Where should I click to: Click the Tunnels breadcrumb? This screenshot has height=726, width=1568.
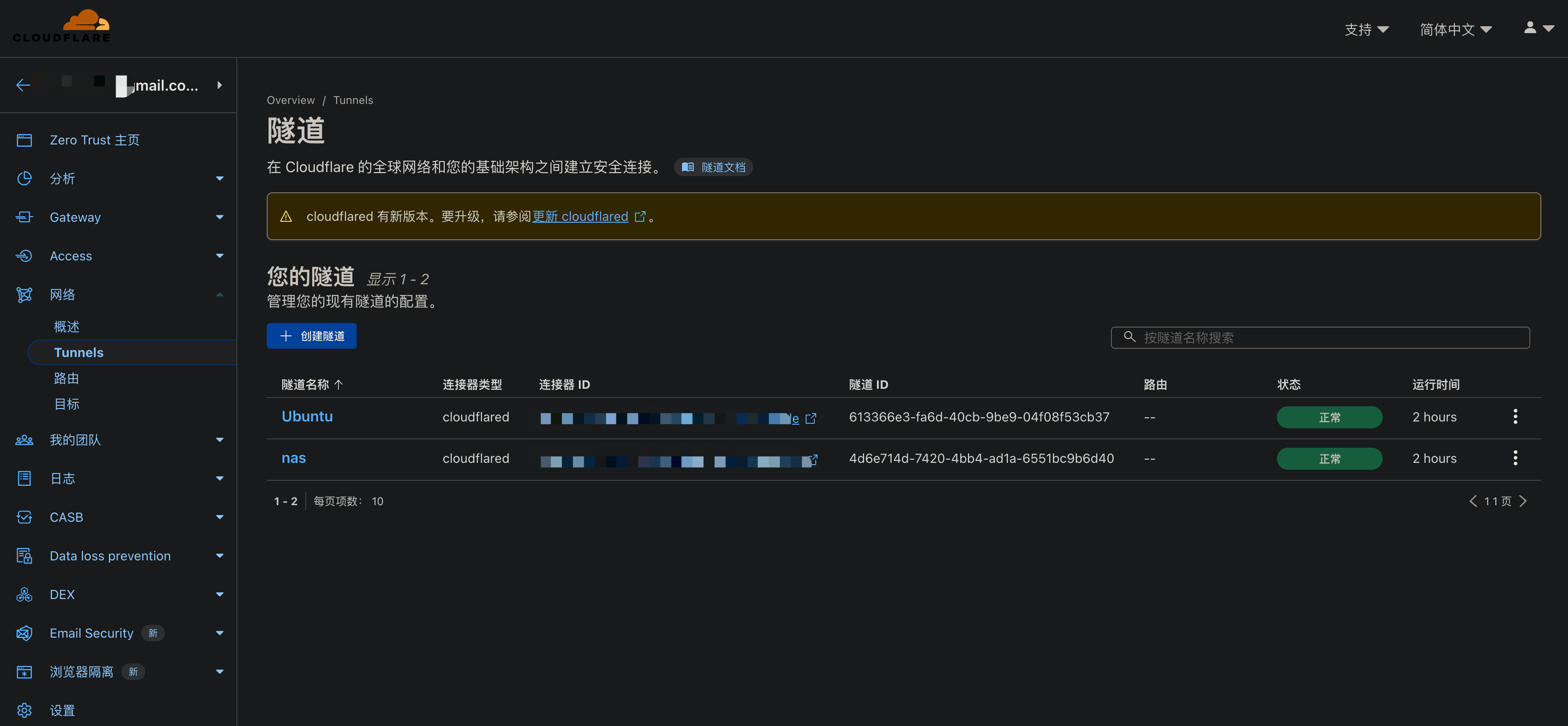pos(353,100)
